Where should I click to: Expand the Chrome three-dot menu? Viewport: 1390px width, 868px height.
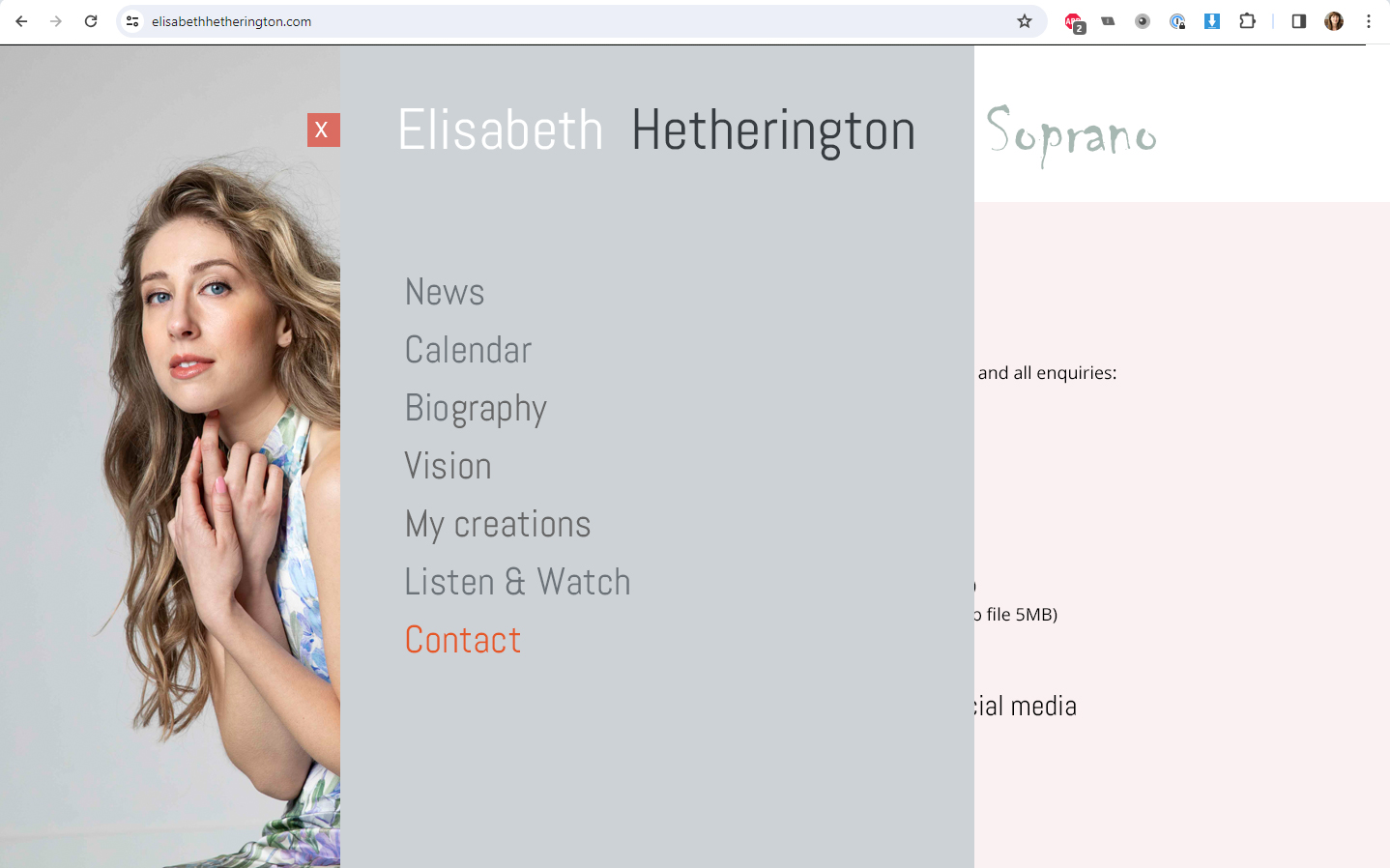coord(1369,21)
